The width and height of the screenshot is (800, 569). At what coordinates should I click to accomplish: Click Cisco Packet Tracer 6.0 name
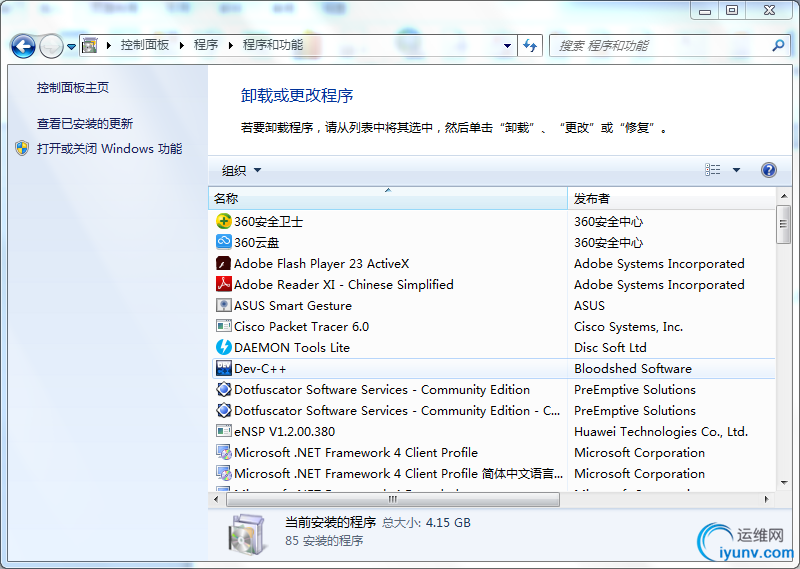302,326
